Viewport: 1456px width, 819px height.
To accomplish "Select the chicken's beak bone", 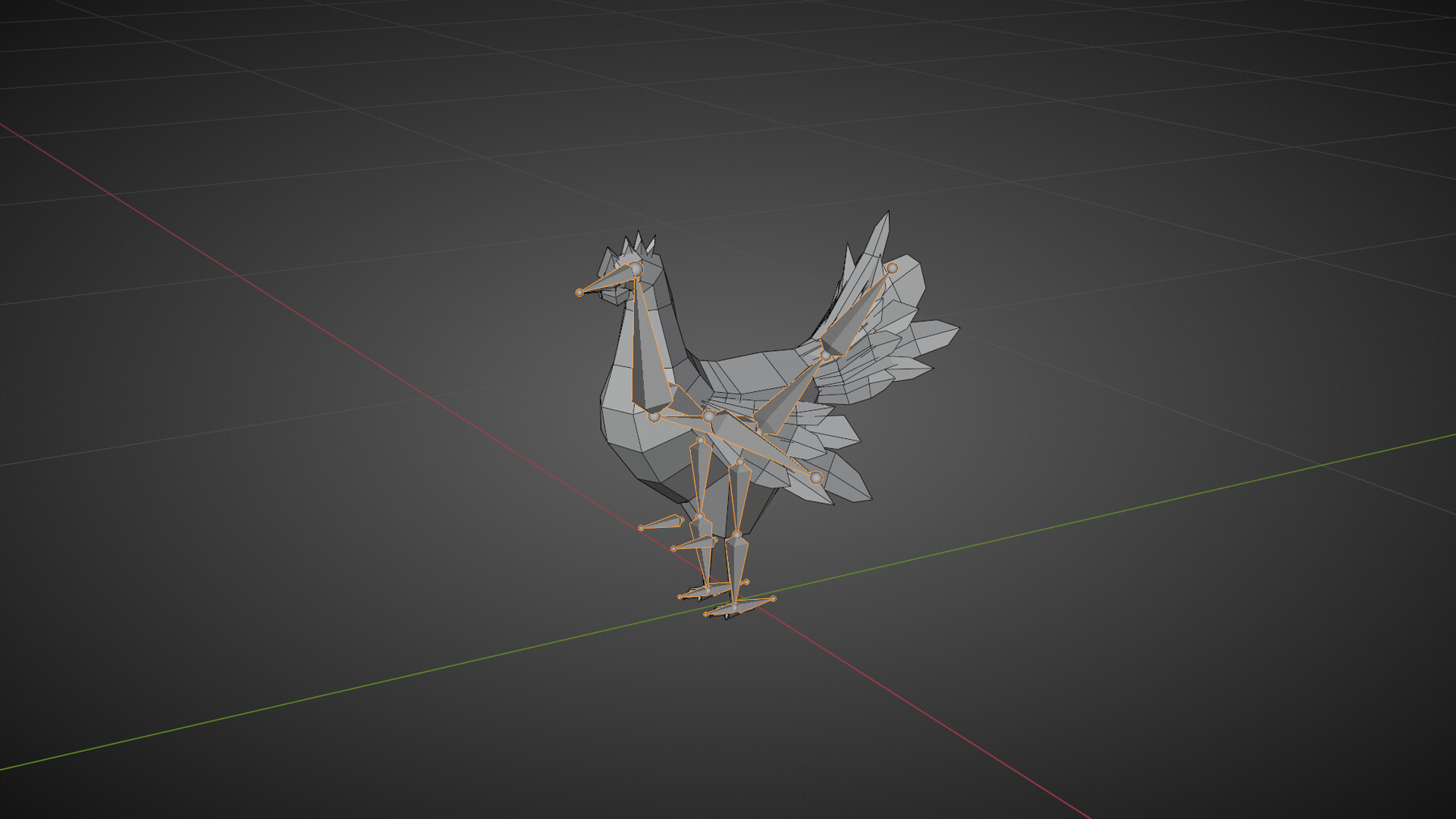I will 607,281.
